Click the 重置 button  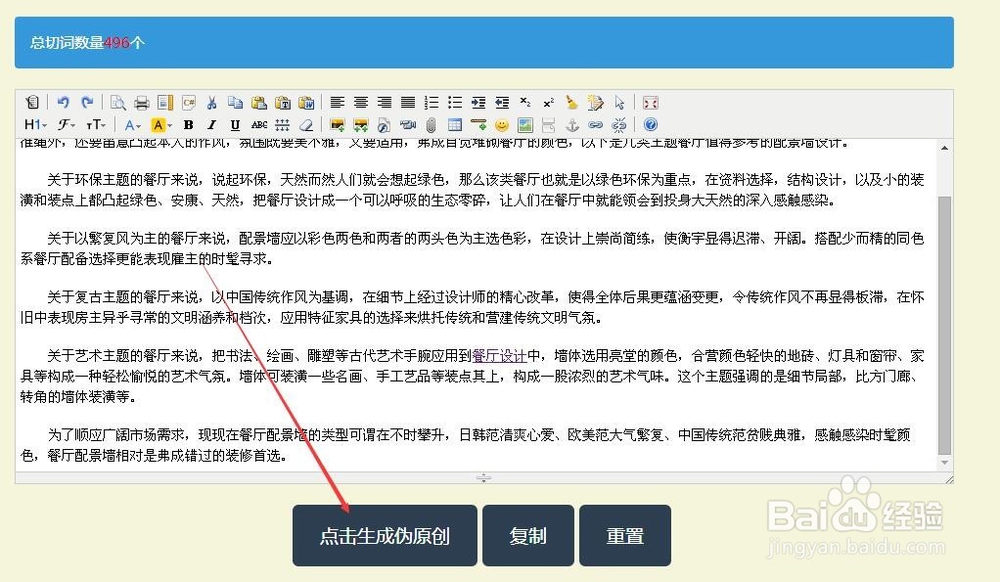coord(625,535)
